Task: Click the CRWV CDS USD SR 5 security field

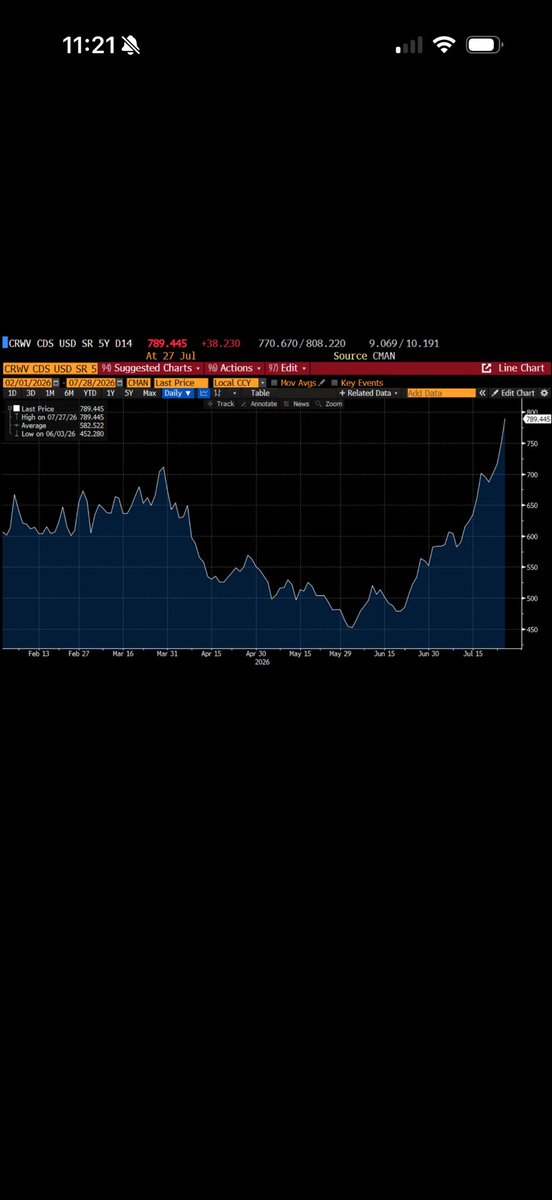Action: click(50, 368)
